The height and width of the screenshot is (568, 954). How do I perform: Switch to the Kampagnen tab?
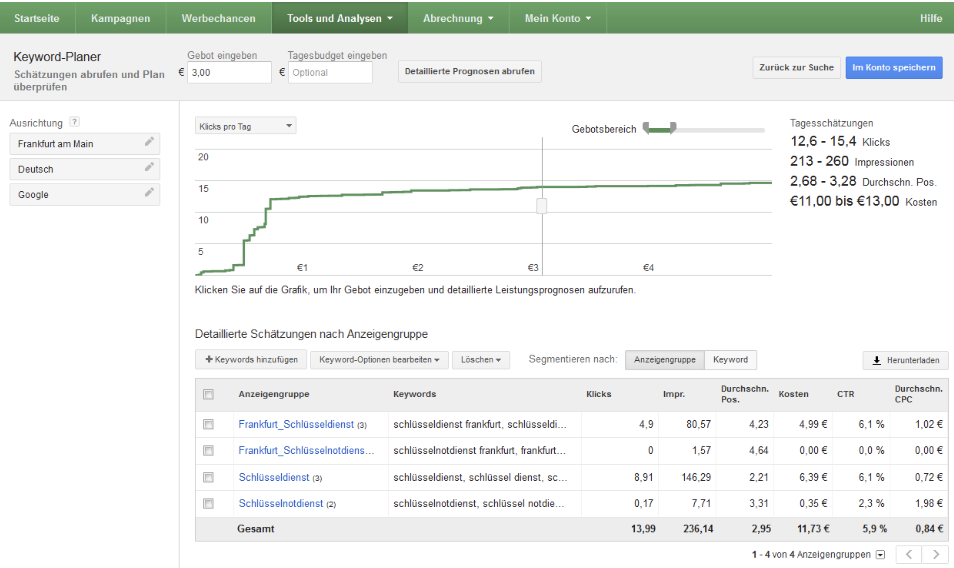[x=120, y=18]
